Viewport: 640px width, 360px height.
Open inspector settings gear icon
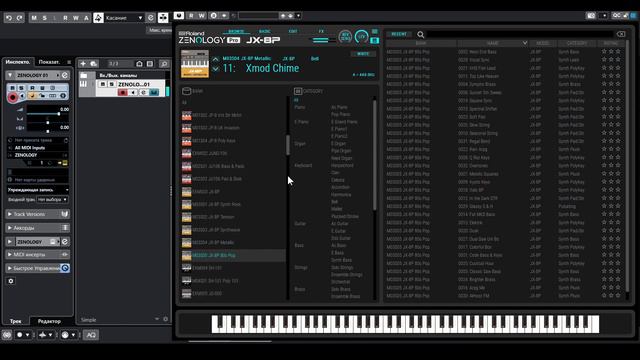pyautogui.click(x=11, y=281)
